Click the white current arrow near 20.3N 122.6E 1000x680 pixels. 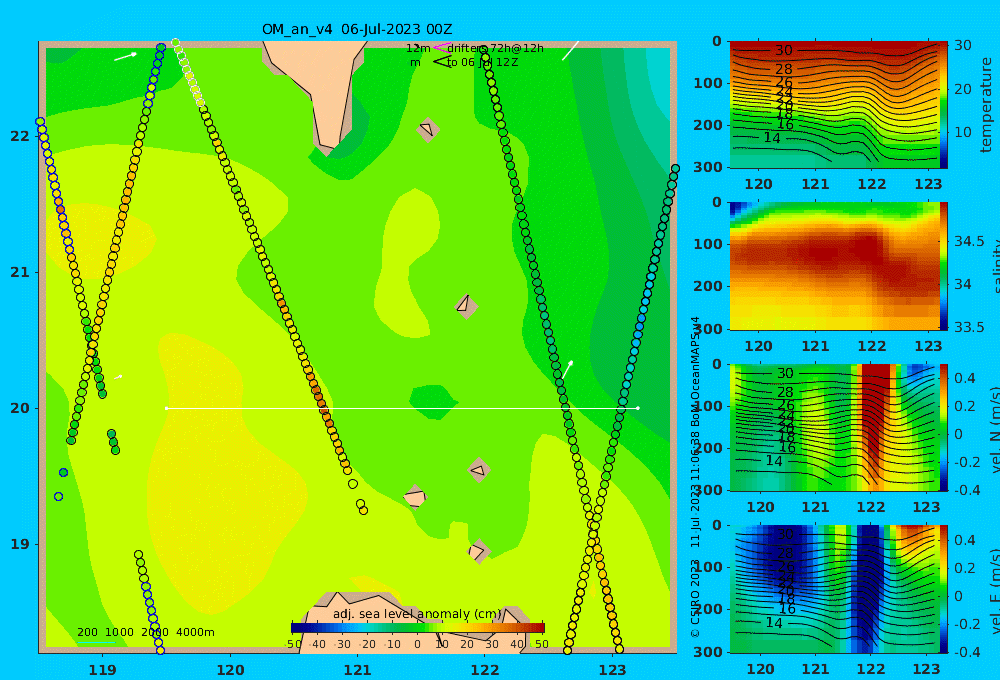(x=567, y=370)
